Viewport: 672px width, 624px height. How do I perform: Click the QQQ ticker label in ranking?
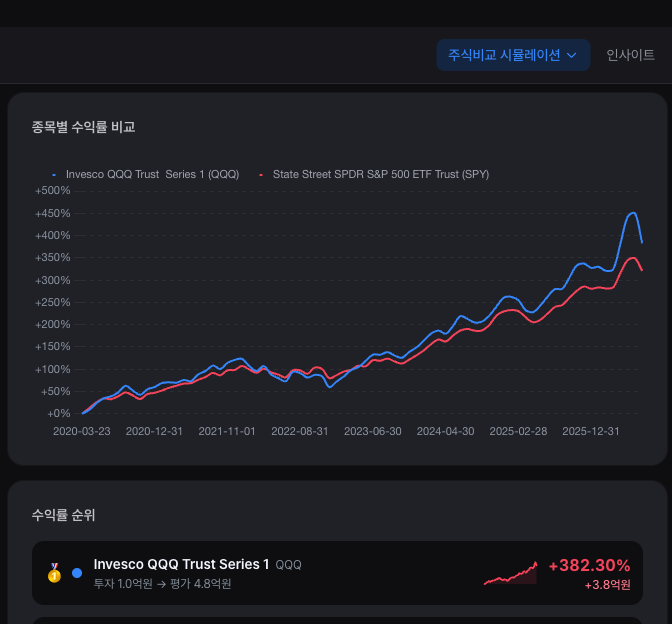coord(288,565)
